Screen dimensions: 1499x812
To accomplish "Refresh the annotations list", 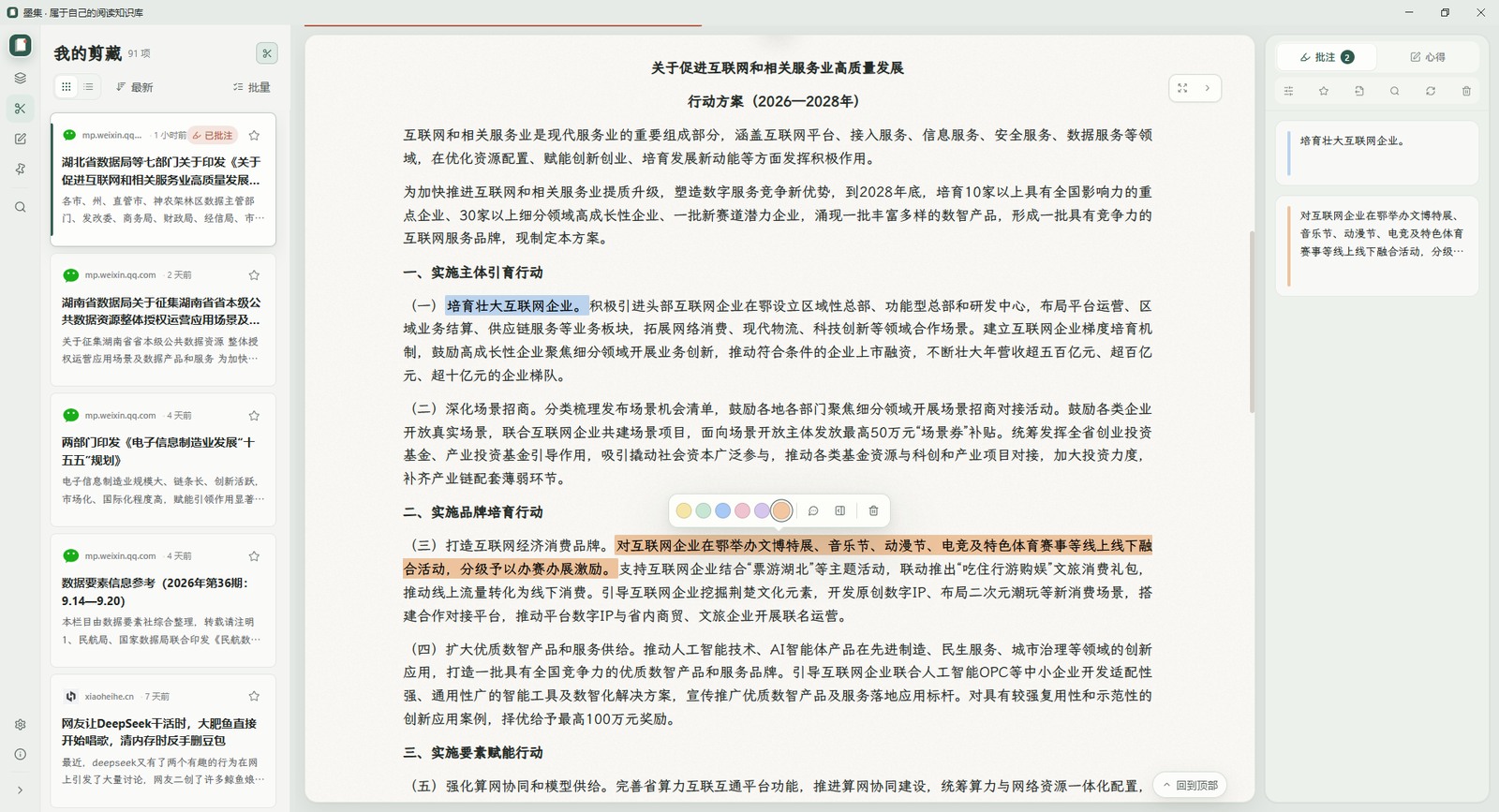I will (x=1431, y=91).
